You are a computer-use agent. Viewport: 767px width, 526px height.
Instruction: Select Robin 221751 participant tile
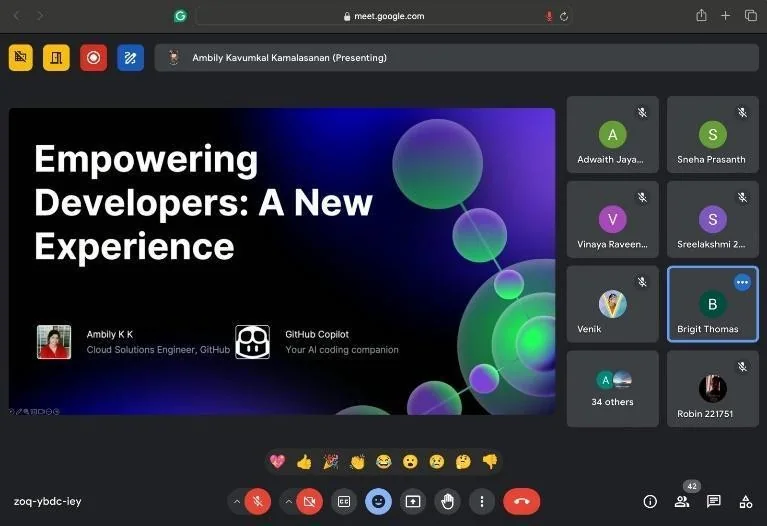[713, 389]
